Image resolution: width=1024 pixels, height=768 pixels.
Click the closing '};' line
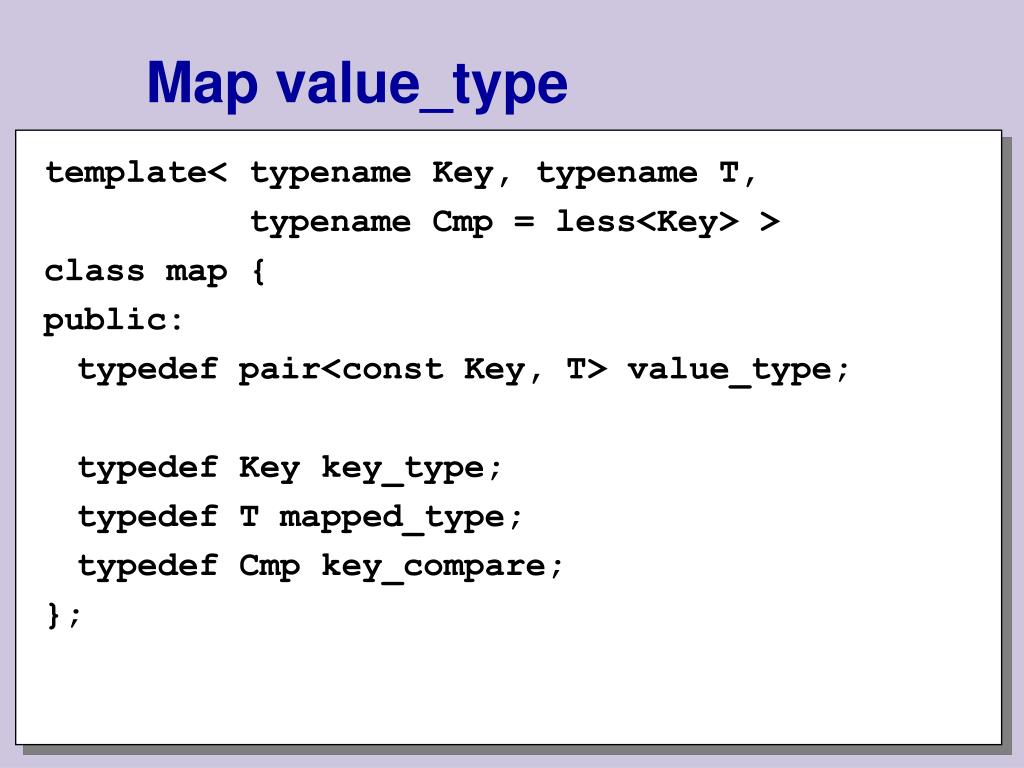[x=64, y=615]
